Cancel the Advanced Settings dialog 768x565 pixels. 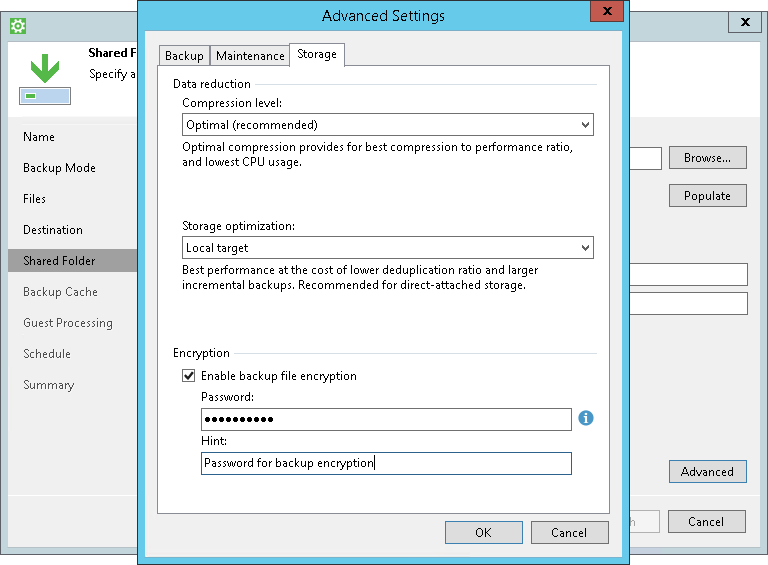pyautogui.click(x=569, y=532)
